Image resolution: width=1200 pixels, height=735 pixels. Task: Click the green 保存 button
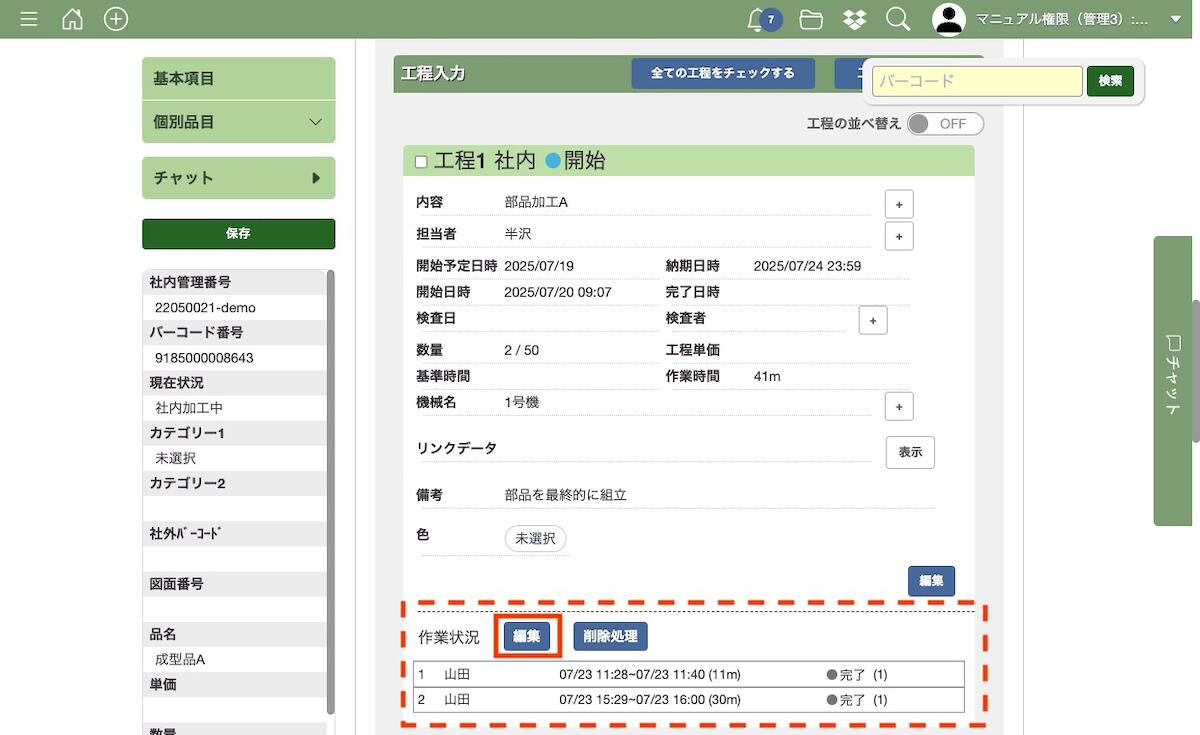point(238,234)
